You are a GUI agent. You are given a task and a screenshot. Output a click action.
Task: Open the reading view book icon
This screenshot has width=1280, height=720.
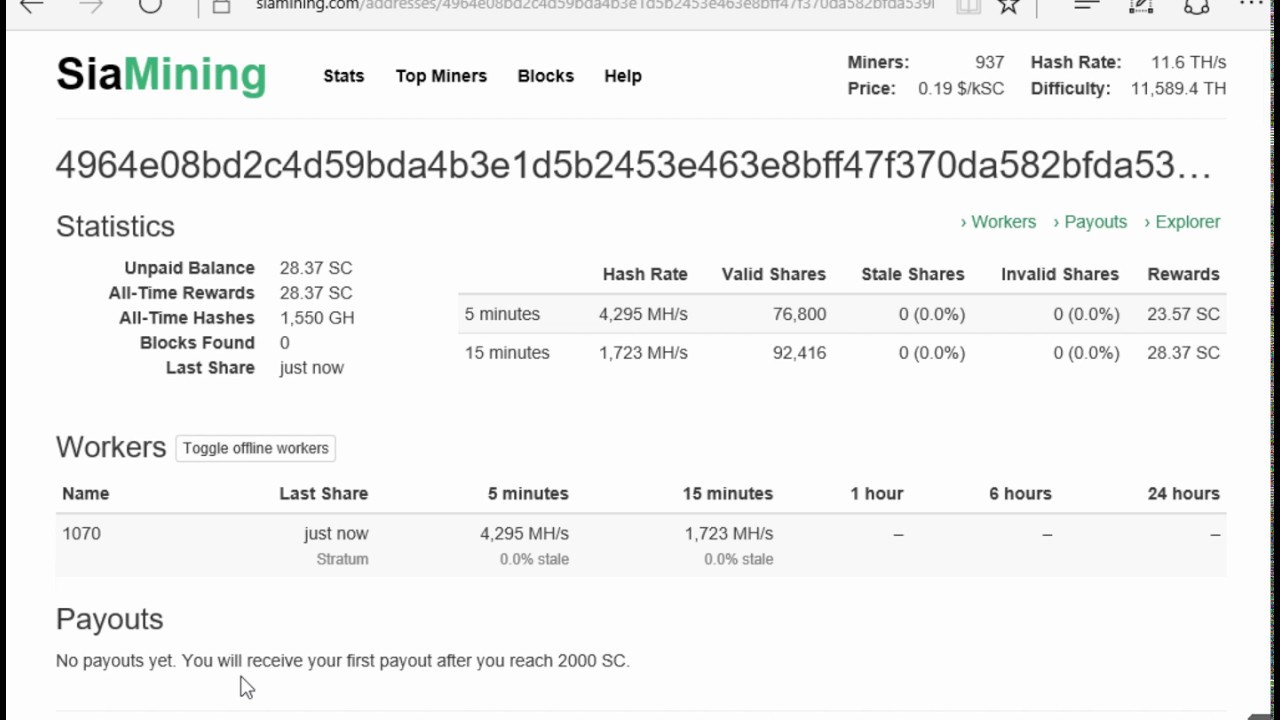pyautogui.click(x=967, y=6)
